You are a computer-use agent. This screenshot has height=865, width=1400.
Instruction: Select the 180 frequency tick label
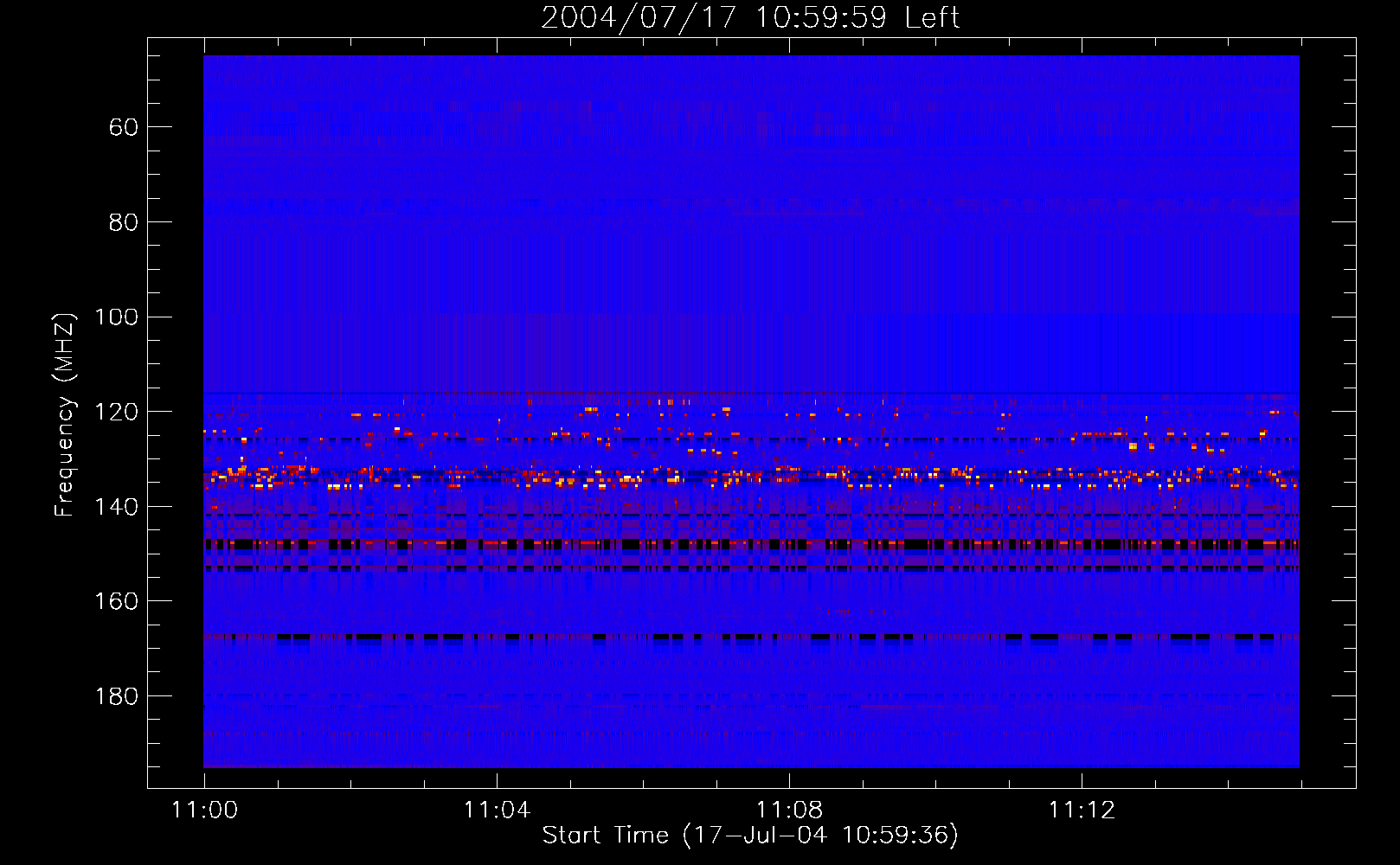tap(116, 696)
